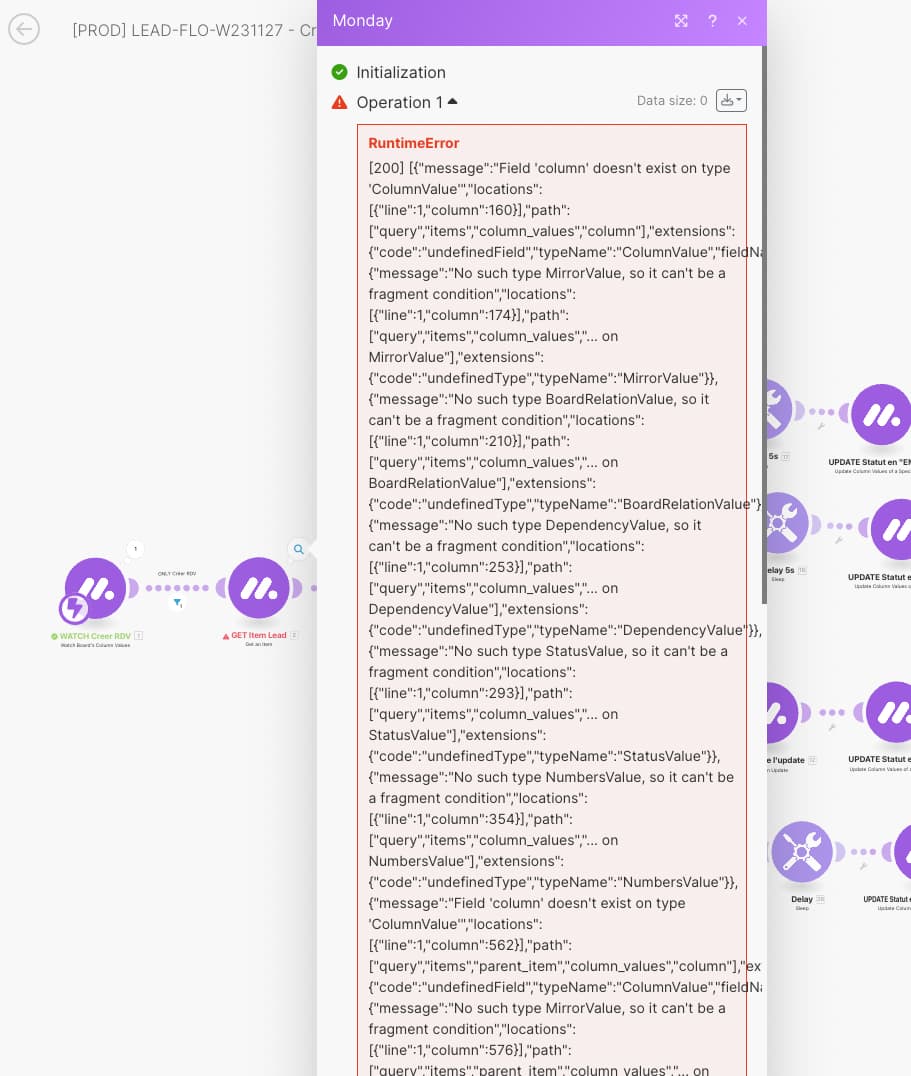Screen dimensions: 911x1076
Task: Click the instant trigger lightning badge
Action: point(73,608)
